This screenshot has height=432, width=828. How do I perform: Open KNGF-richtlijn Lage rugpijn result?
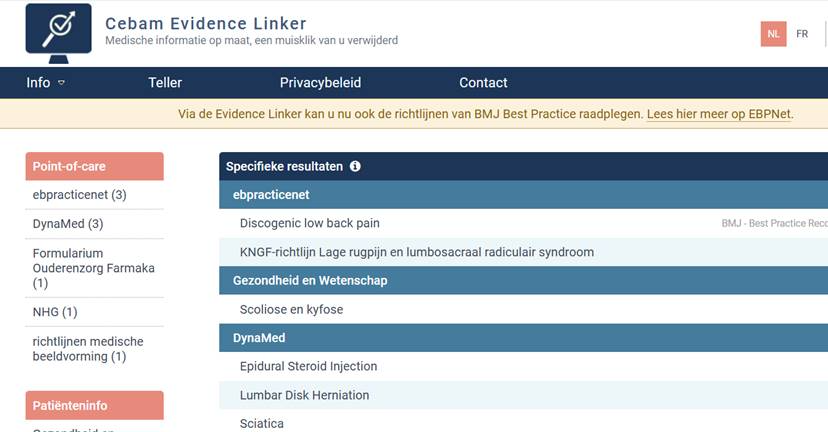[417, 252]
